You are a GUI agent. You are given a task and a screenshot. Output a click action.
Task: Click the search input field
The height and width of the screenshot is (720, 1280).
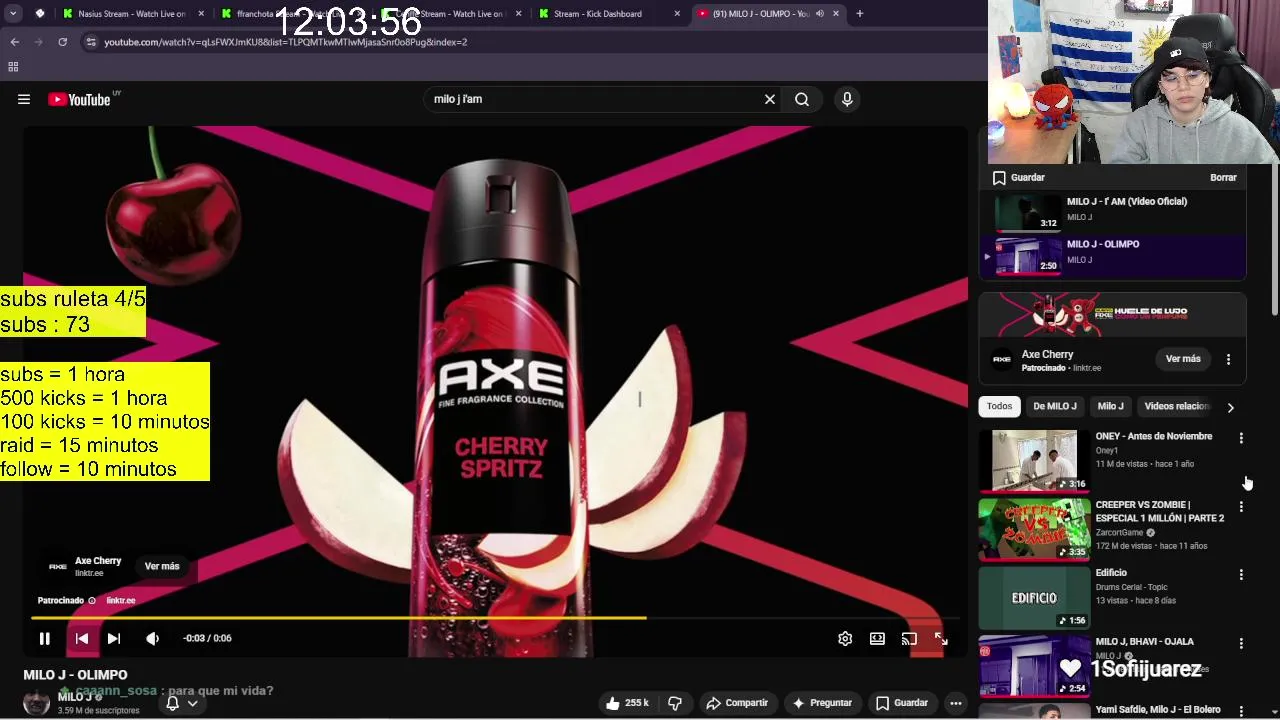coord(594,99)
